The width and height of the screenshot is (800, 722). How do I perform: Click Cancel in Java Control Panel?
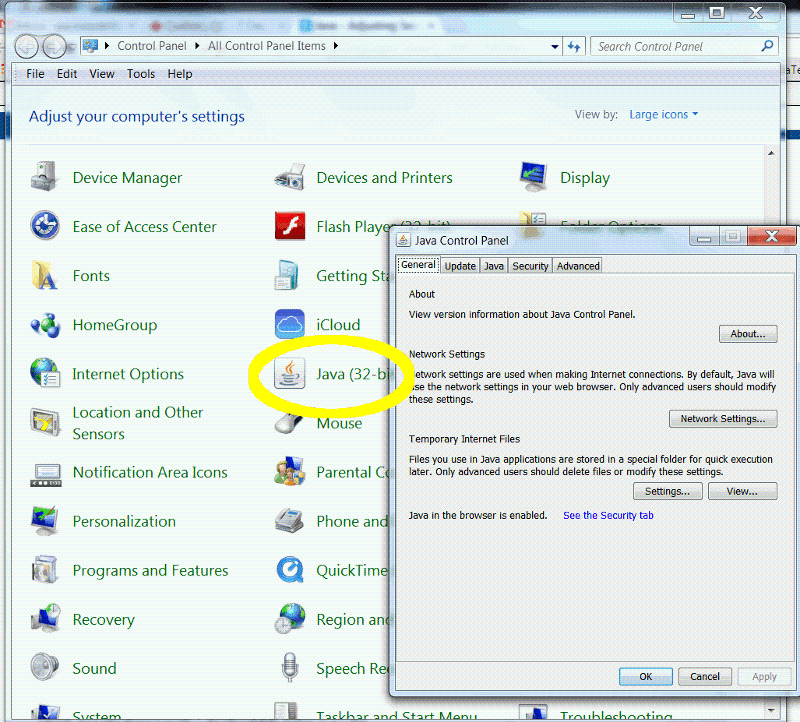coord(705,677)
